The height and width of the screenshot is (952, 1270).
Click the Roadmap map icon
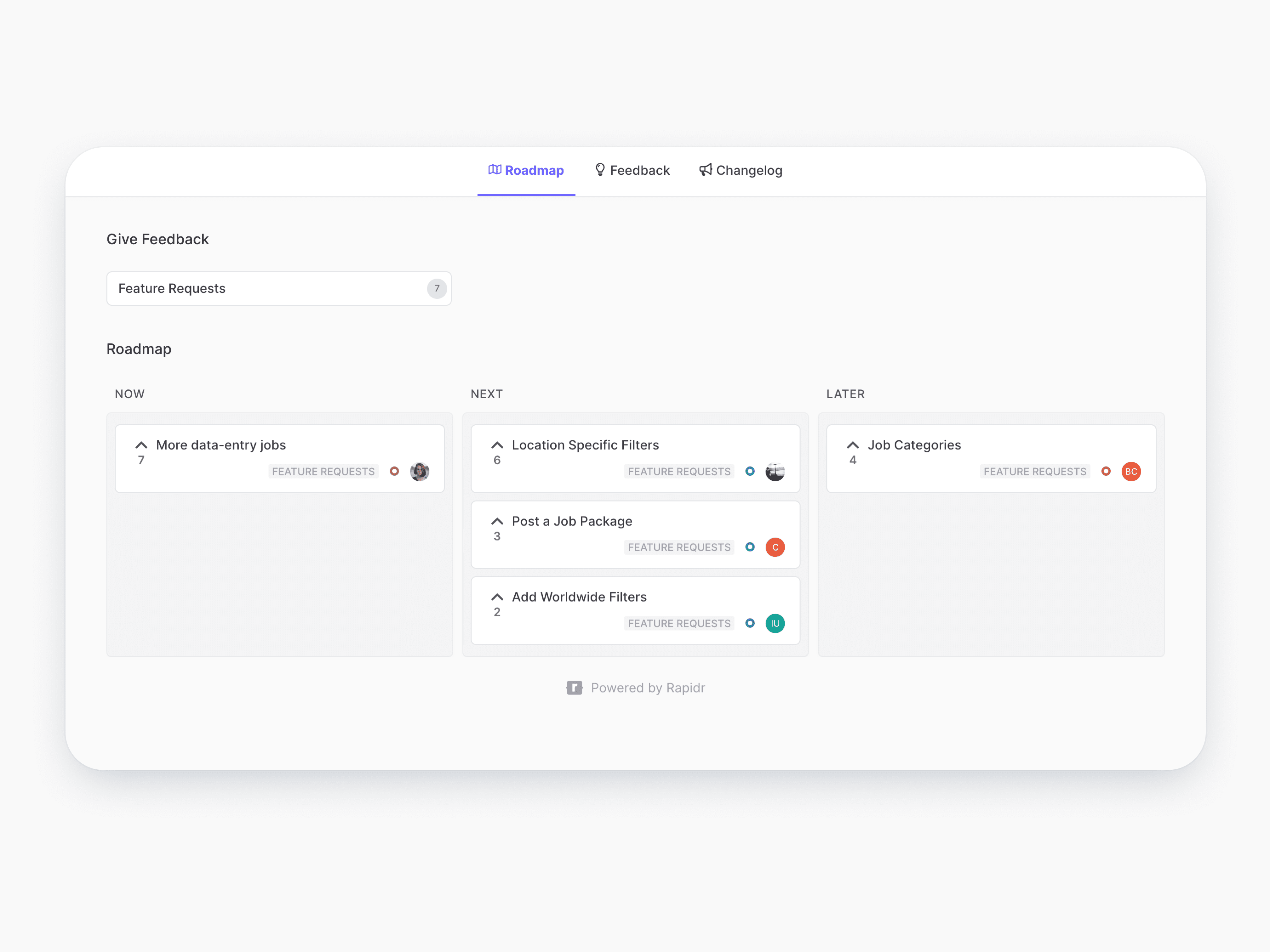click(495, 170)
